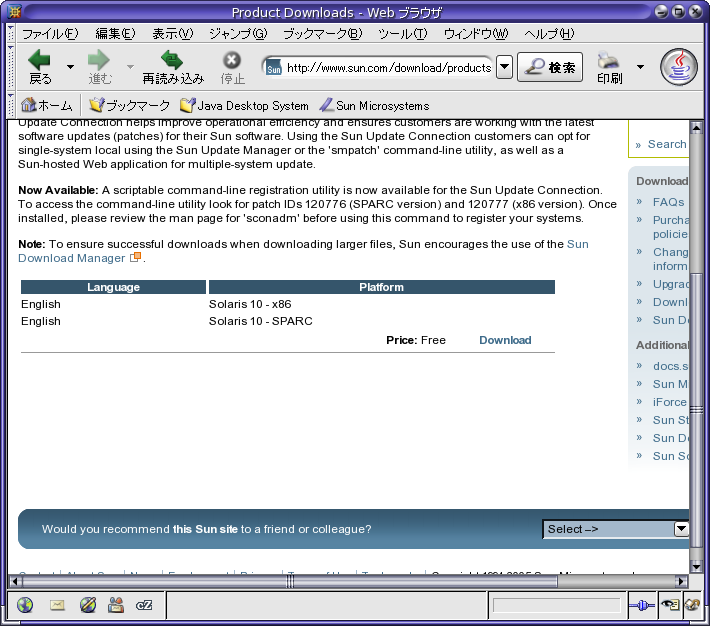The image size is (710, 626).
Task: Open the Select --> recommendation dropdown
Action: point(615,529)
